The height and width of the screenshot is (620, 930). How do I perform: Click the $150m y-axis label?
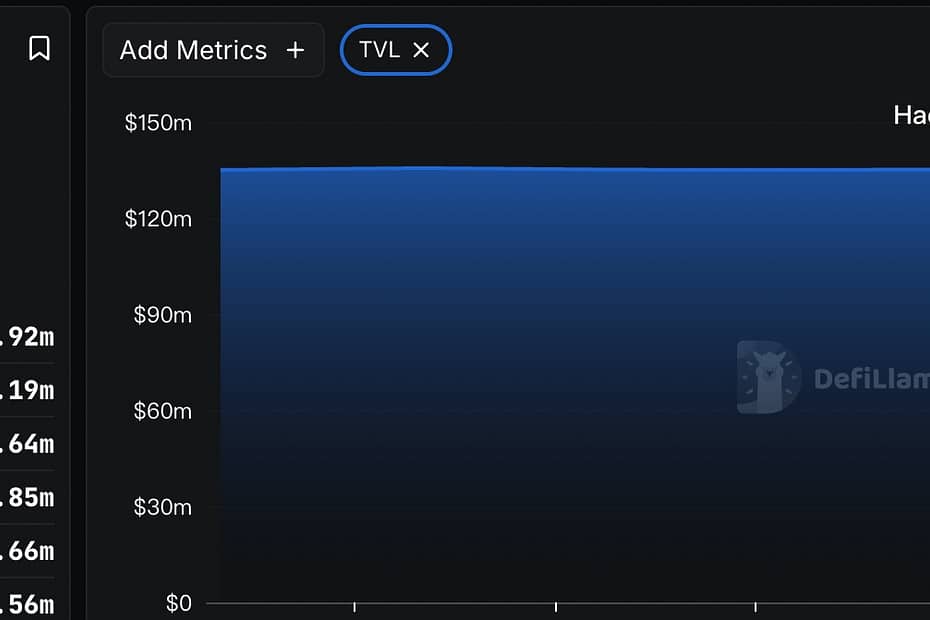[158, 123]
